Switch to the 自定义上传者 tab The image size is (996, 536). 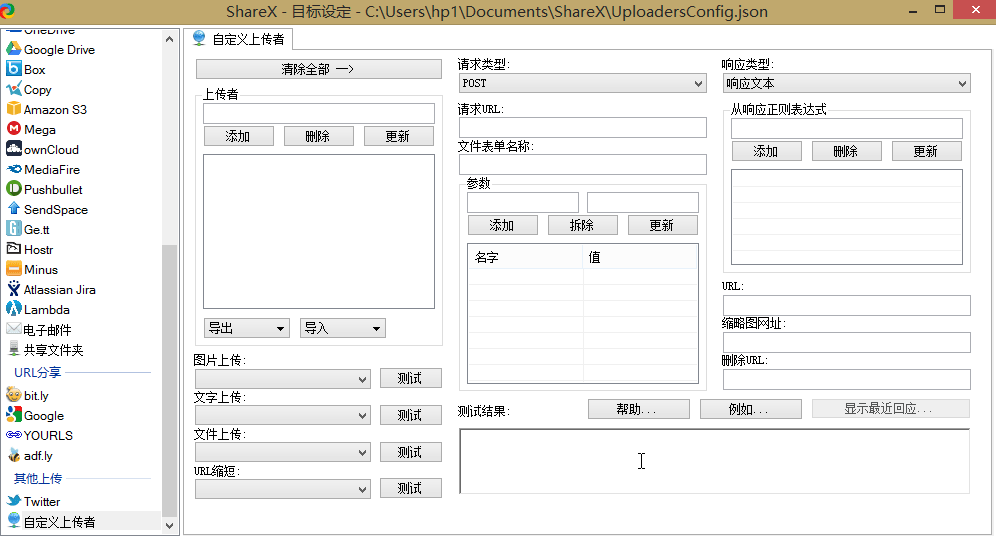pos(239,39)
